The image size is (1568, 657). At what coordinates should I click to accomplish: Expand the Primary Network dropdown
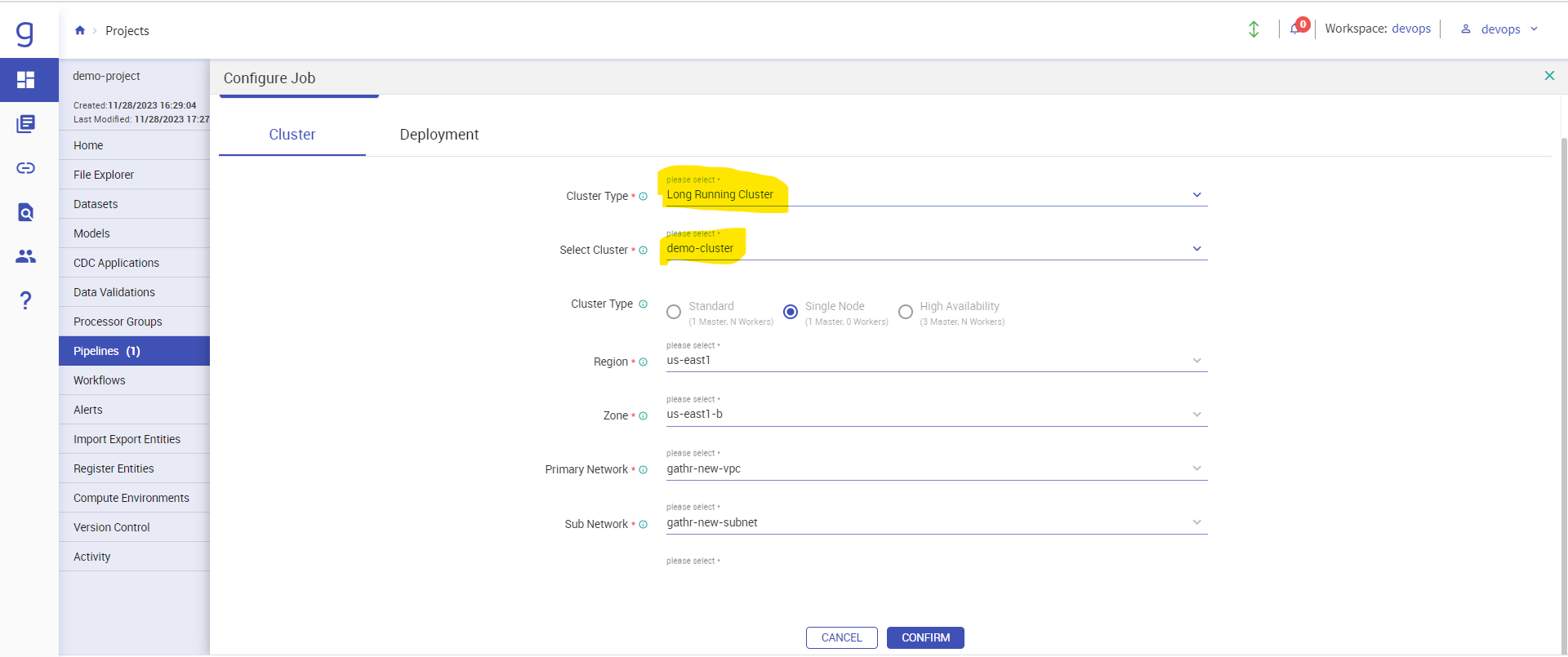click(936, 468)
